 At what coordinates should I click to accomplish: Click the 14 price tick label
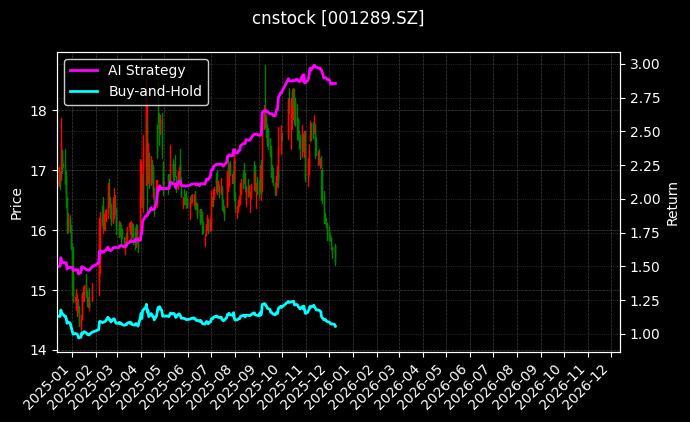(x=38, y=350)
